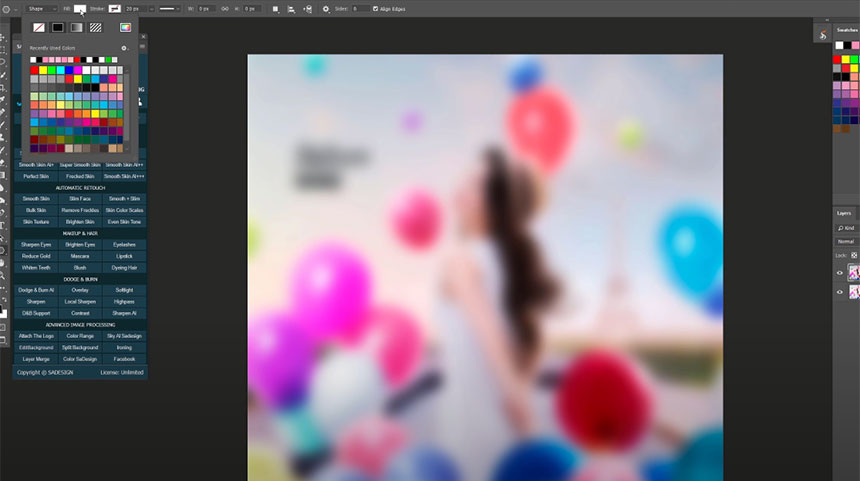Pick the yellow swatch in top grid row

point(43,70)
